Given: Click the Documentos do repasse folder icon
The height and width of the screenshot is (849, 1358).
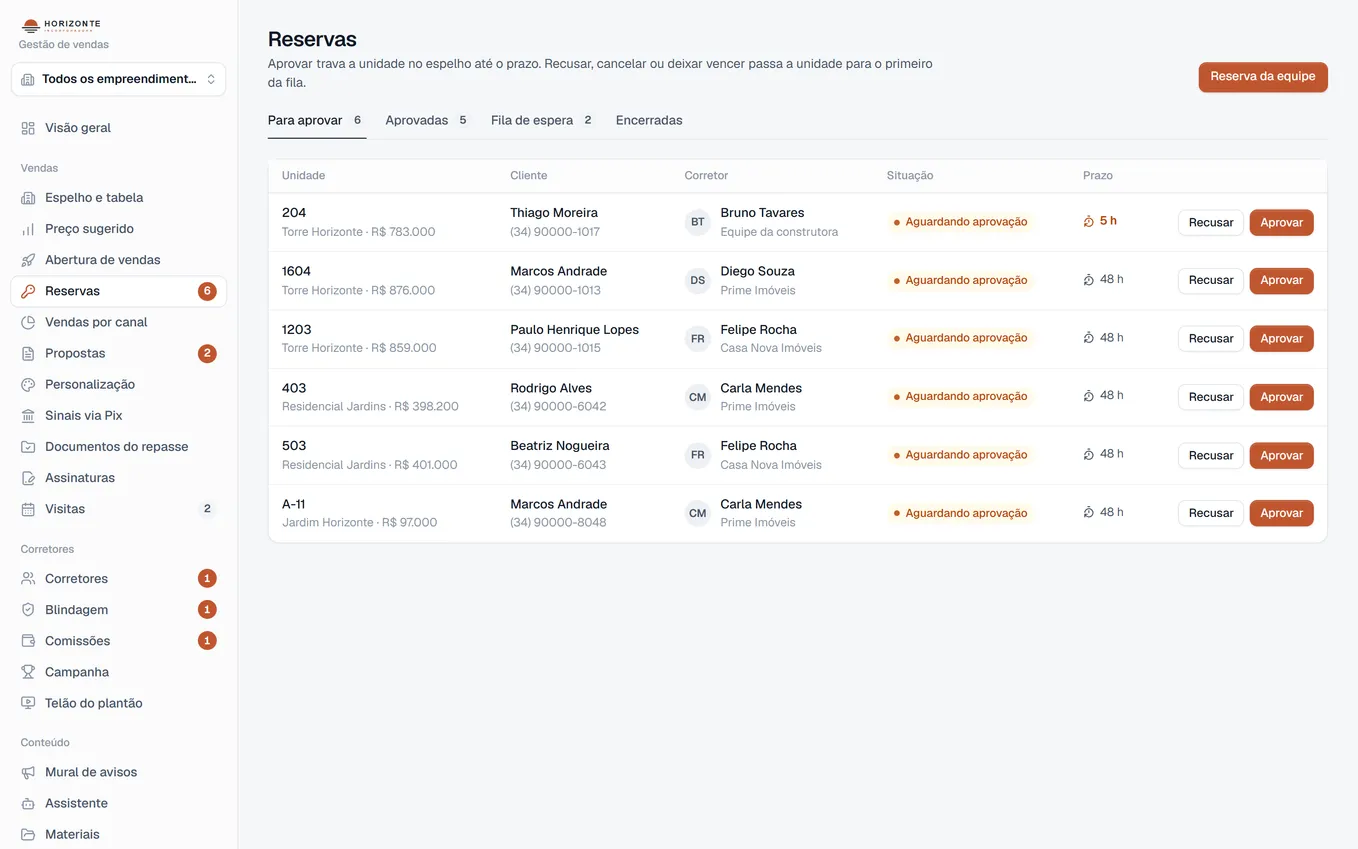Looking at the screenshot, I should 28,447.
